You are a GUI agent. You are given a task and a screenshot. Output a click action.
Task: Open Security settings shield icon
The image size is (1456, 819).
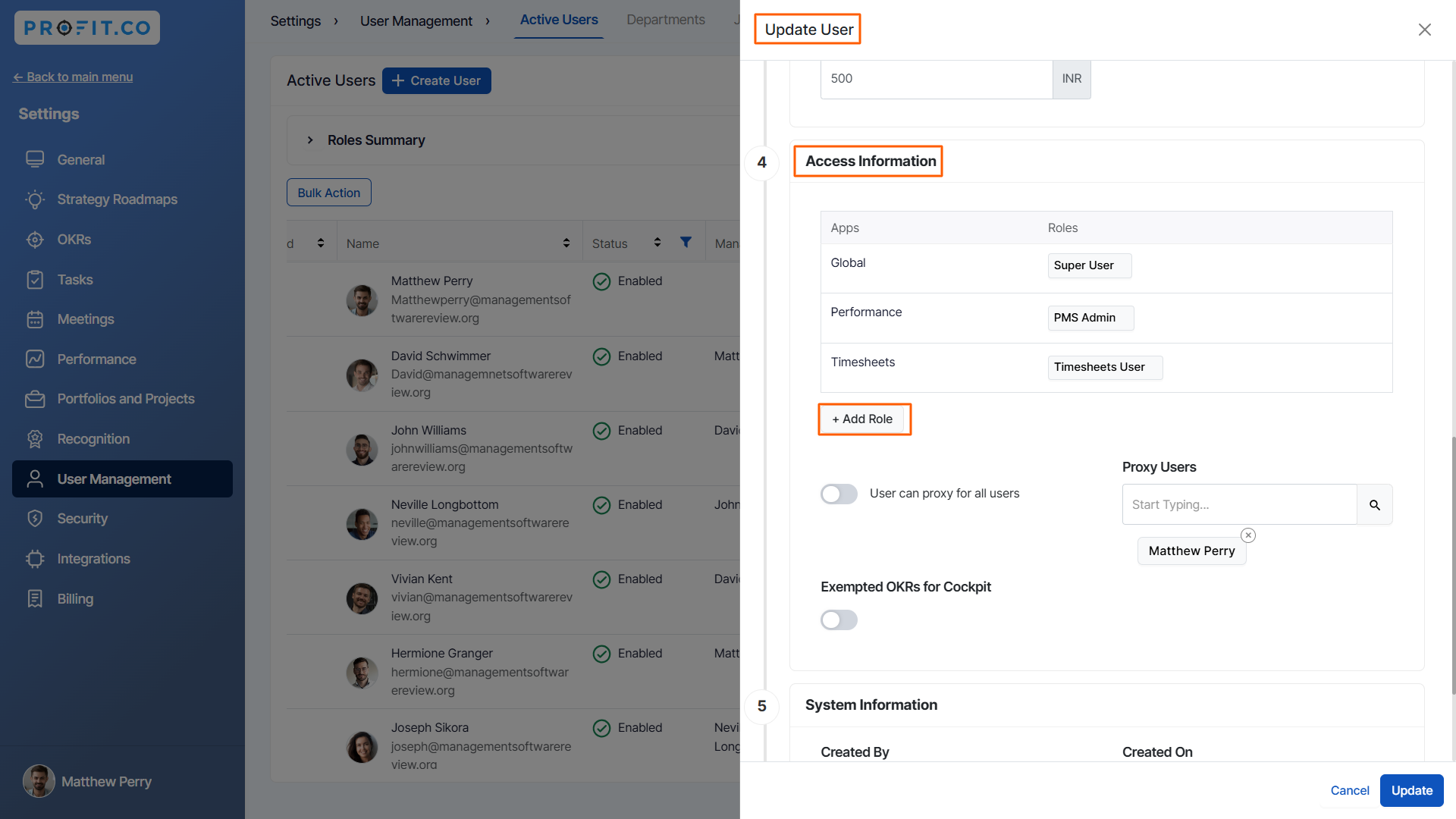pos(35,519)
